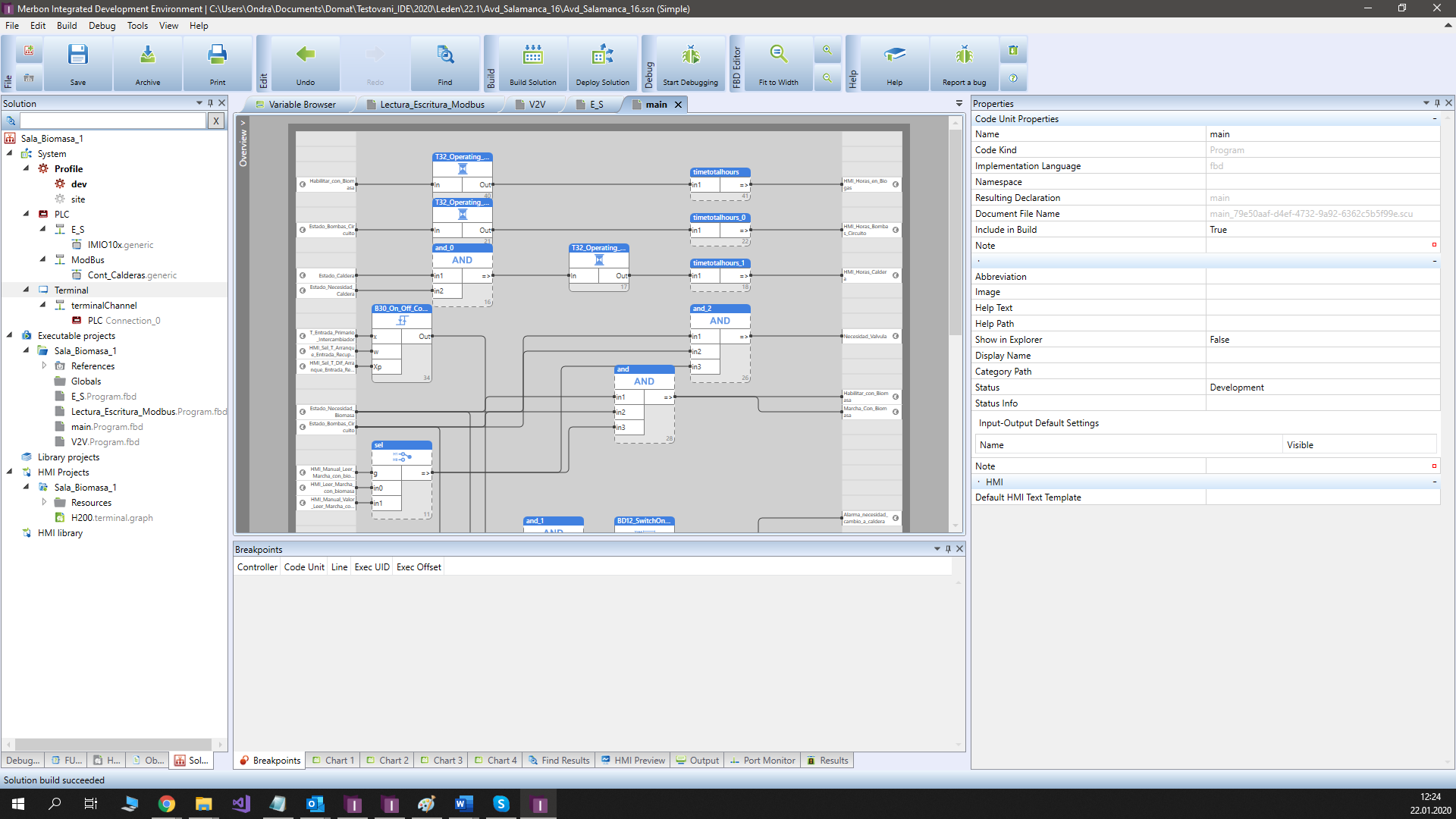Click the Fit to Width magnifier icon
The width and height of the screenshot is (1456, 819).
[x=779, y=55]
